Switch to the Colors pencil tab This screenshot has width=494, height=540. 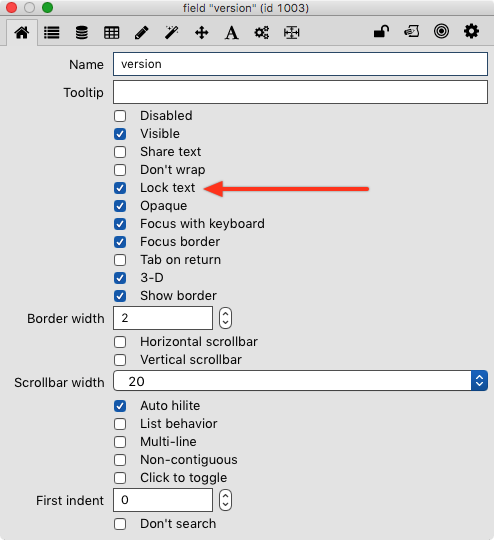pyautogui.click(x=142, y=33)
